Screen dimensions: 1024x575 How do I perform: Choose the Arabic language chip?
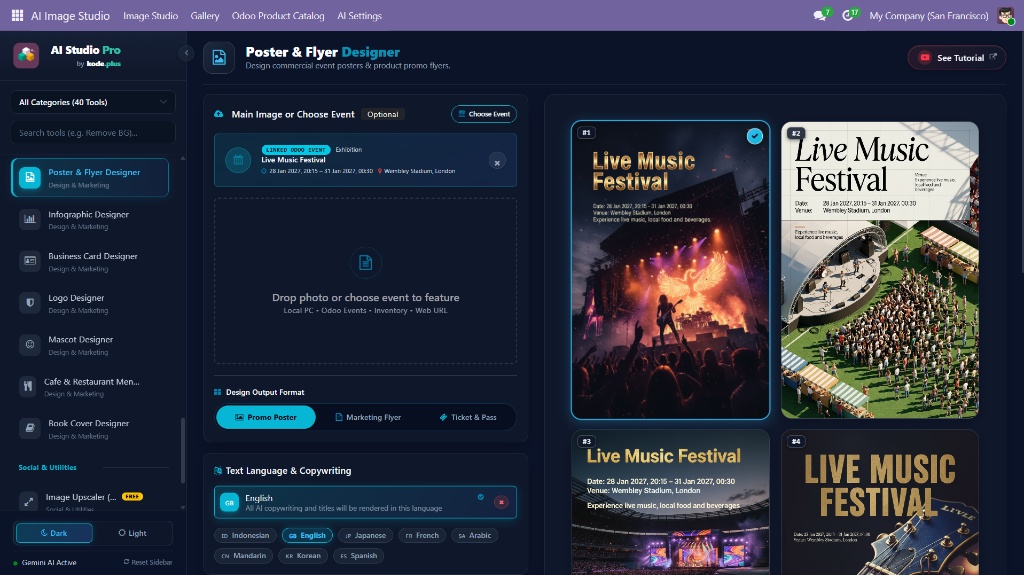[x=474, y=535]
